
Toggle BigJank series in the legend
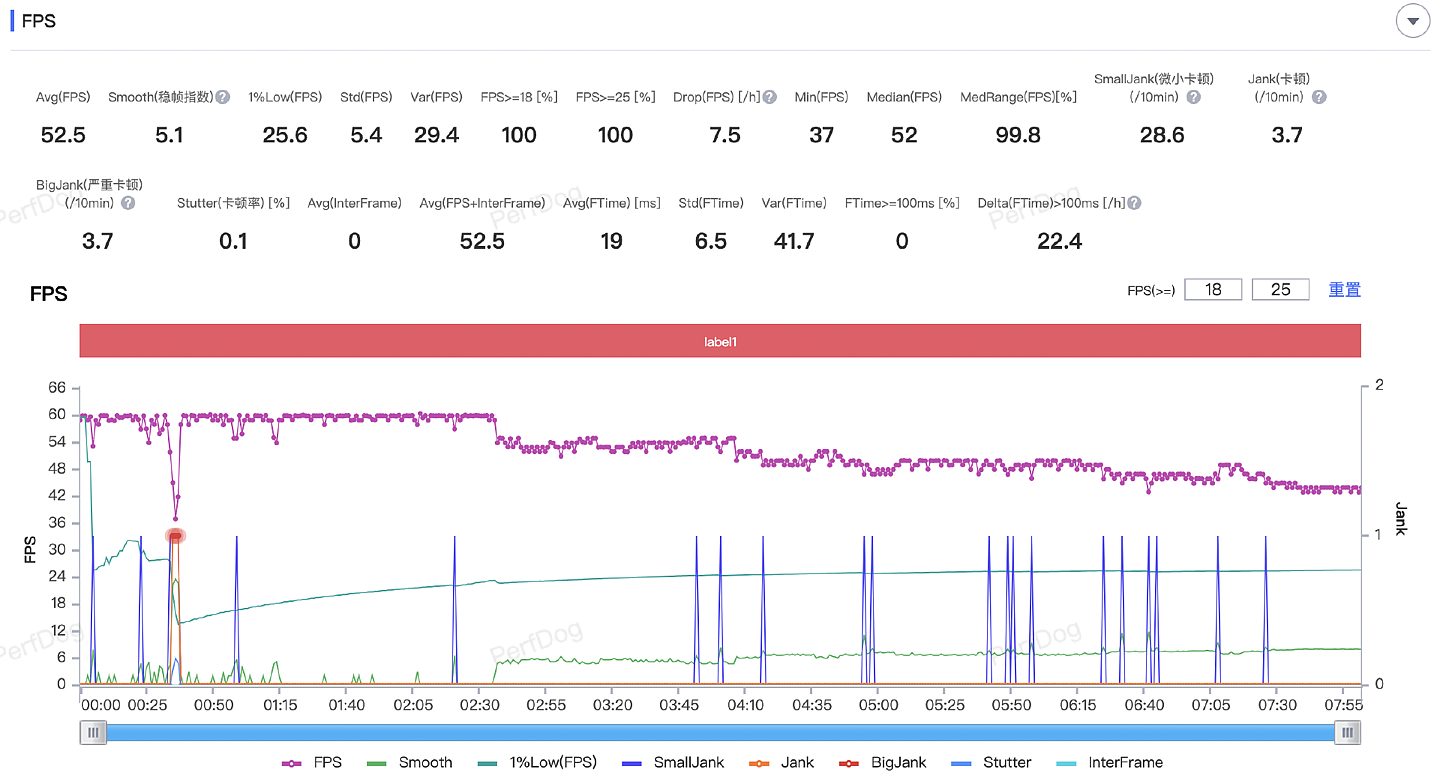(x=883, y=762)
